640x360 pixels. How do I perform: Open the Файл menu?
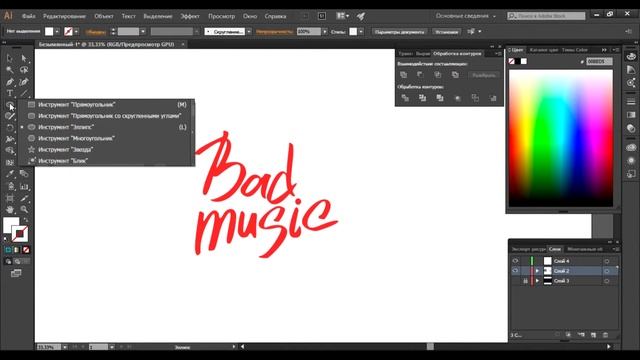click(x=29, y=16)
